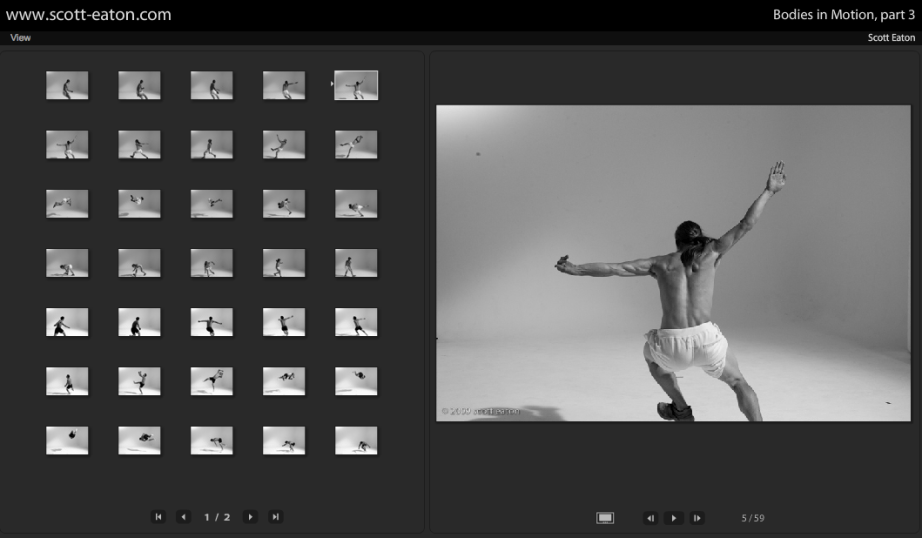Show the previous image in slideshow
This screenshot has height=538, width=922.
(x=650, y=518)
